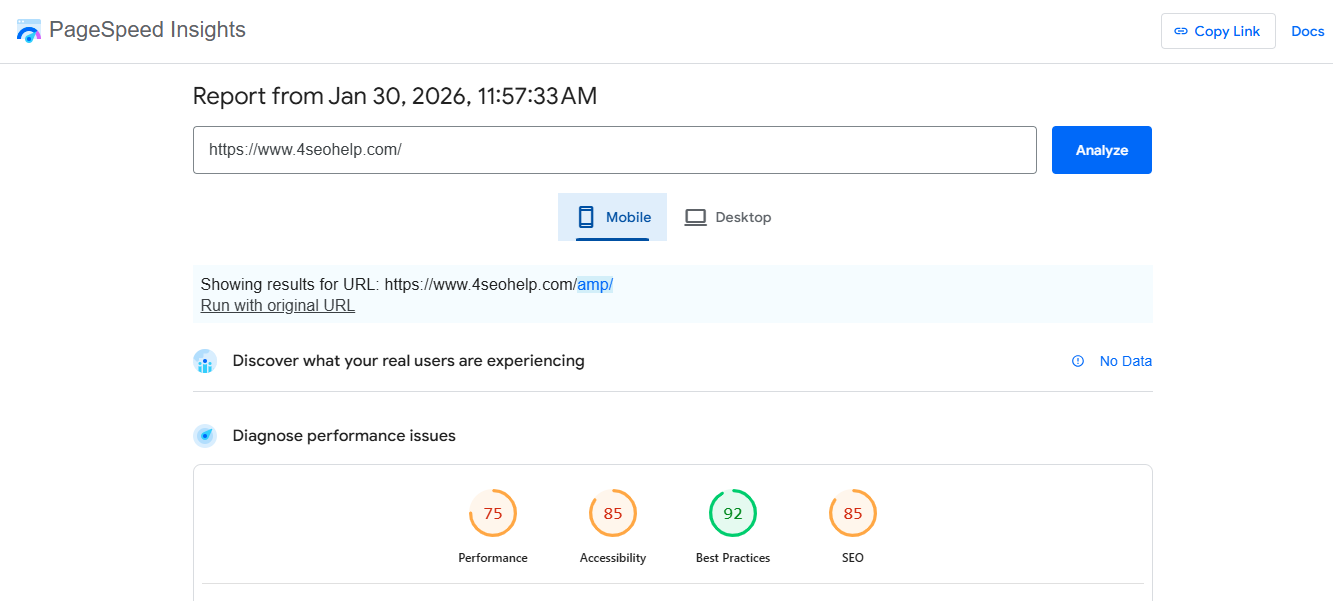
Task: Click the Accessibility score circle showing 85
Action: (x=613, y=513)
